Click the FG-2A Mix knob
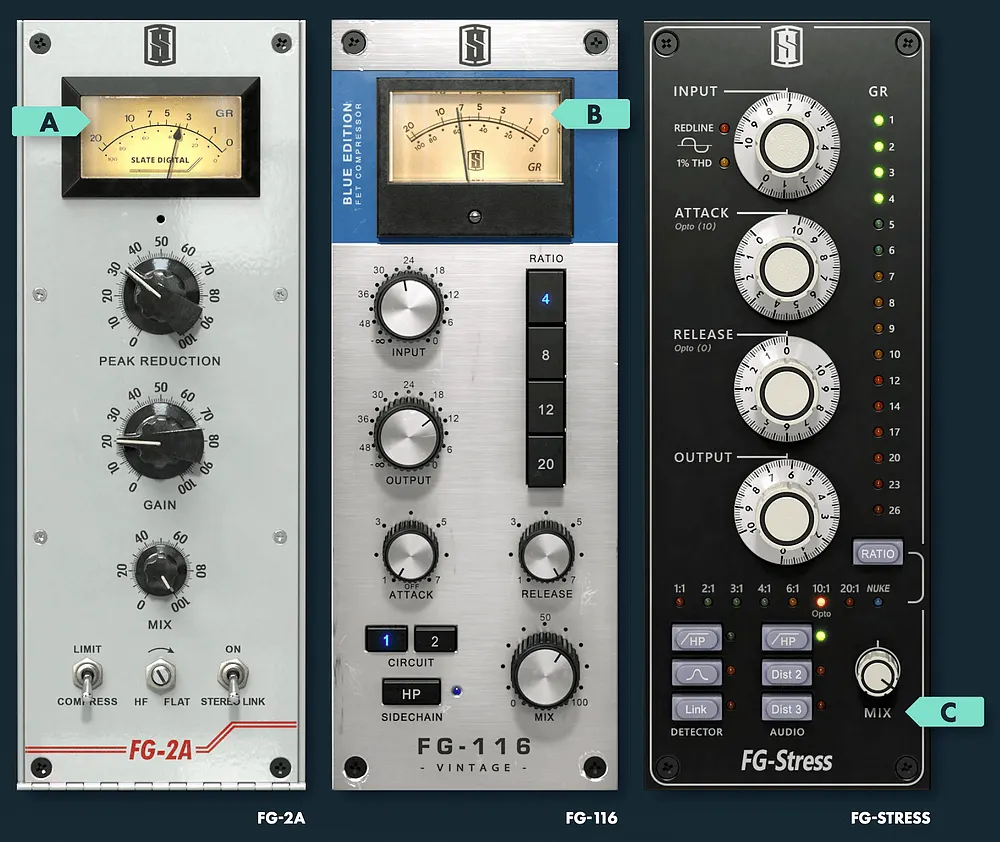 [x=161, y=570]
